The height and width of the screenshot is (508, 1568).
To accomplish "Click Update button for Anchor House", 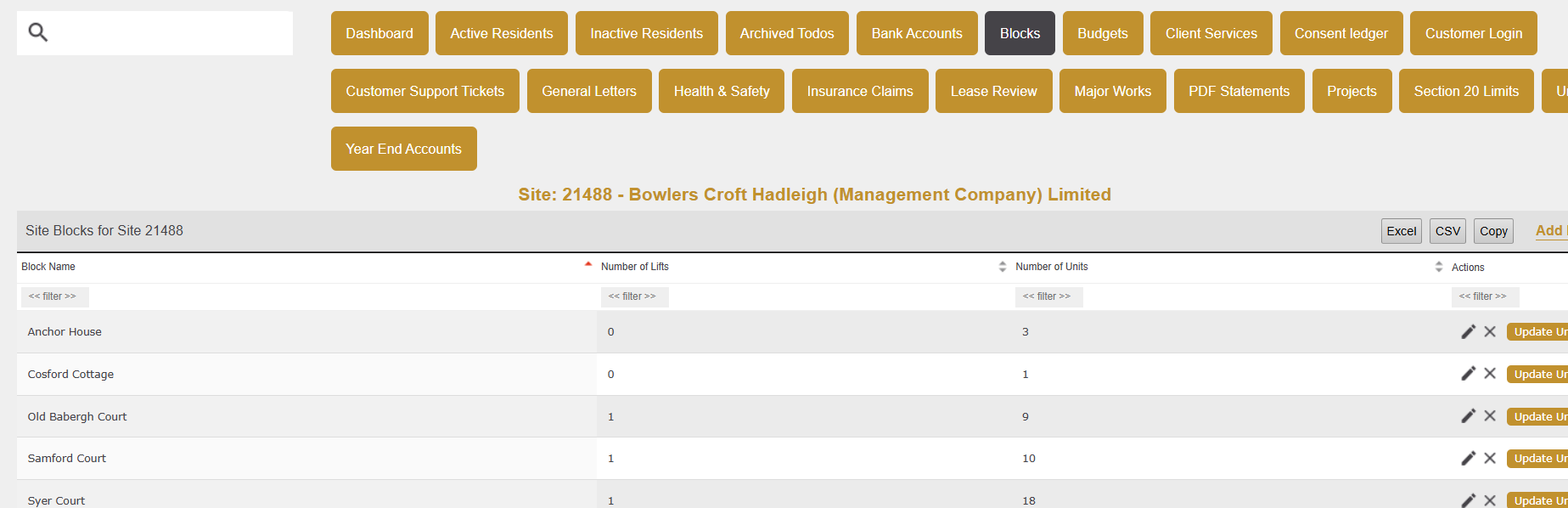I will coord(1537,331).
